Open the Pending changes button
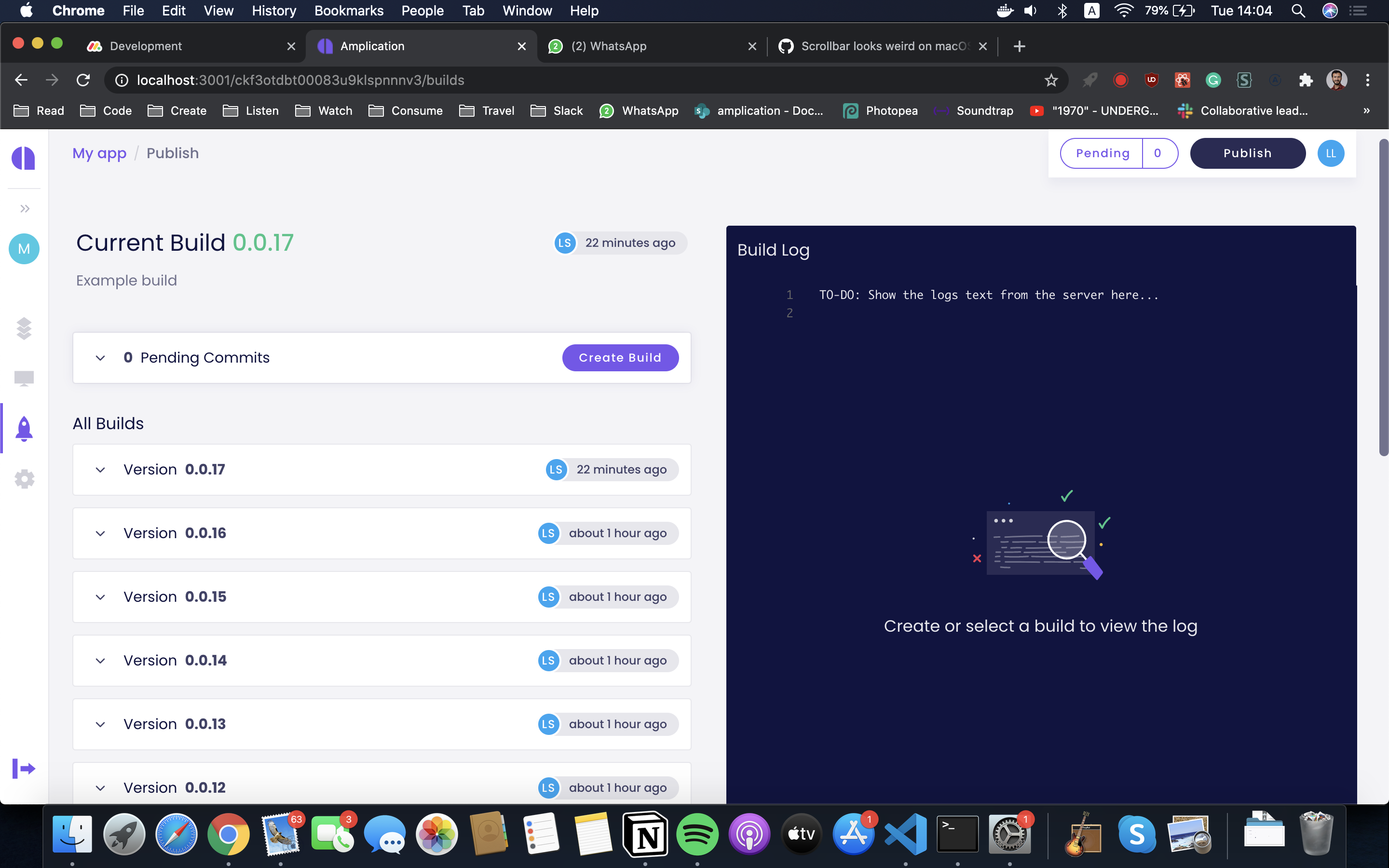Image resolution: width=1389 pixels, height=868 pixels. point(1118,153)
